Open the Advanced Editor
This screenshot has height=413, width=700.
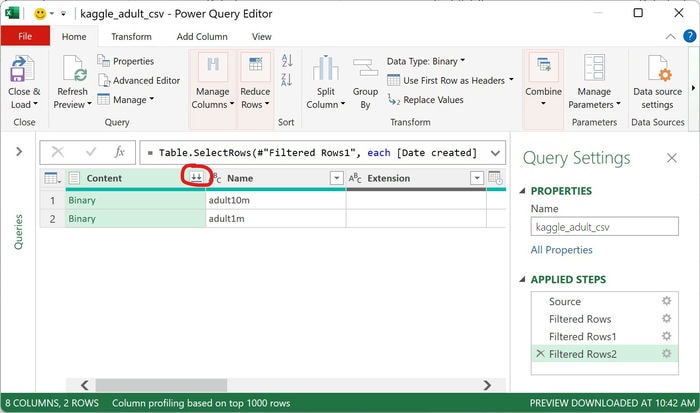click(139, 80)
